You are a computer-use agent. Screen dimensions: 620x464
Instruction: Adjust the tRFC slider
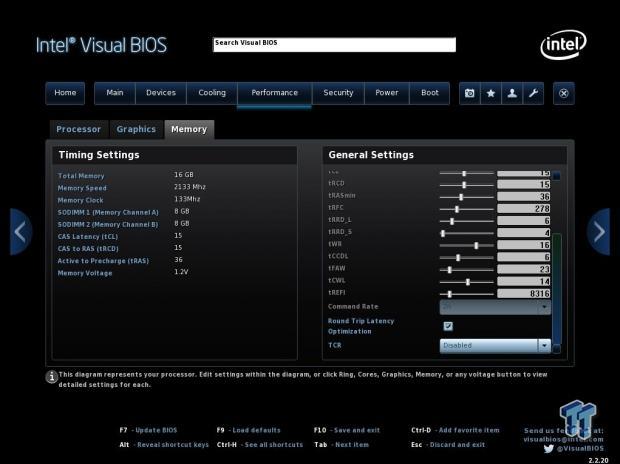pos(467,209)
